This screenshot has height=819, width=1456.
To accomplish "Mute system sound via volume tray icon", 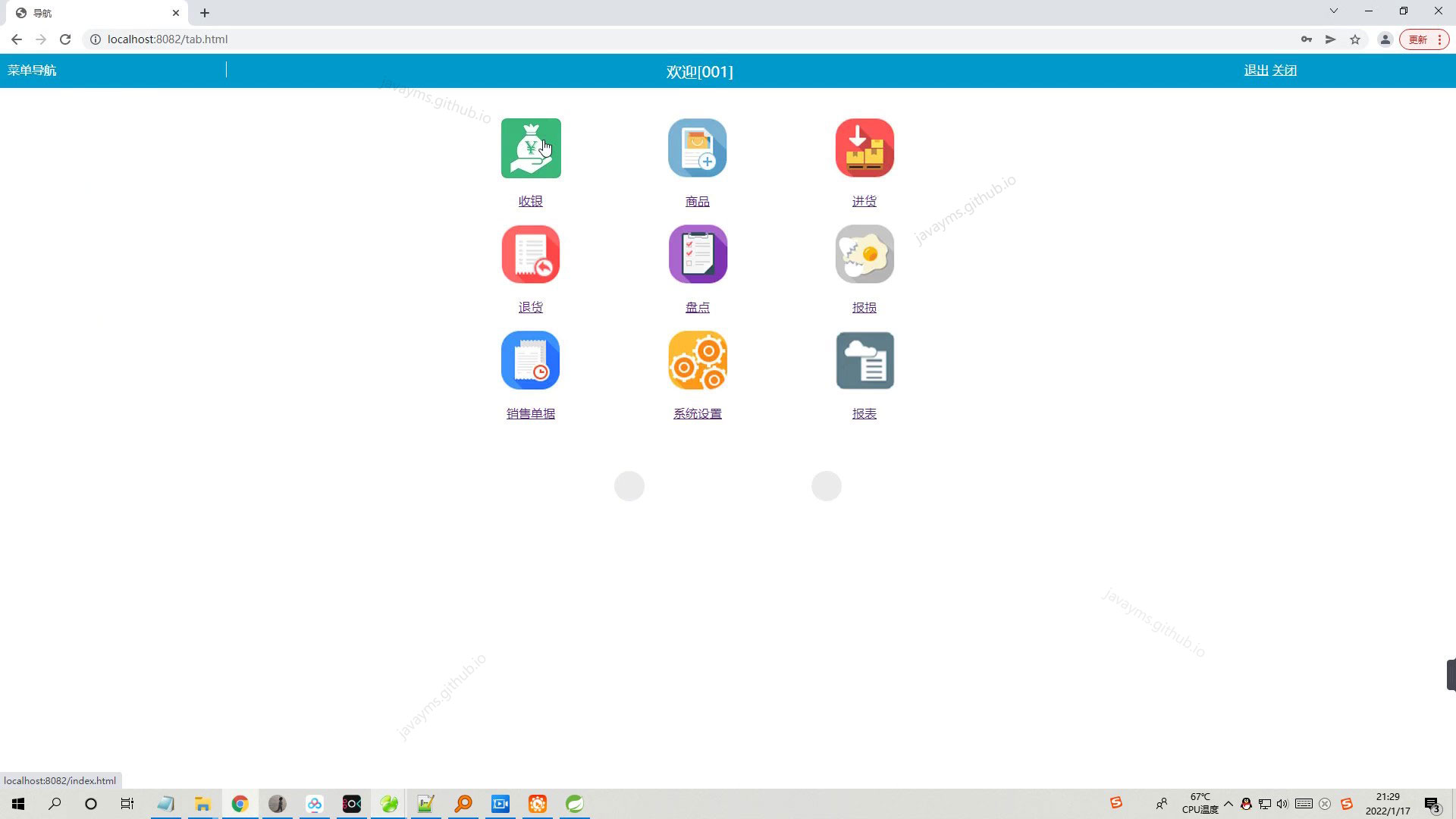I will point(1283,803).
